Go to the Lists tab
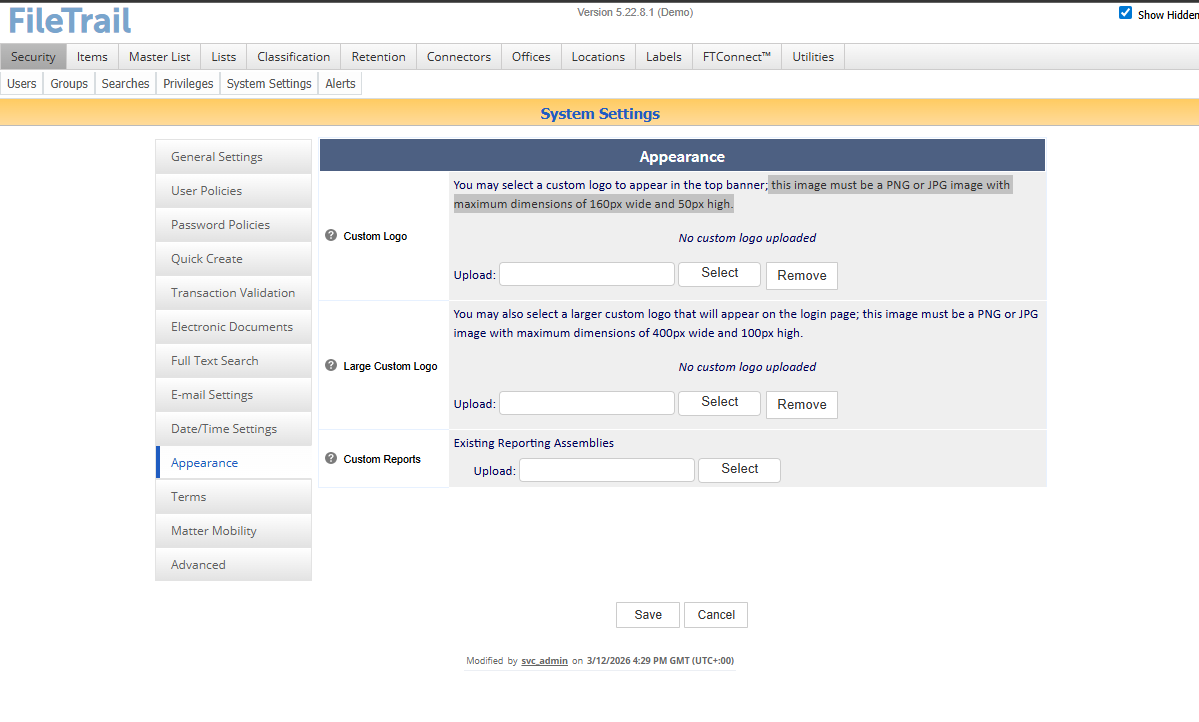Viewport: 1199px width, 722px height. pos(223,57)
